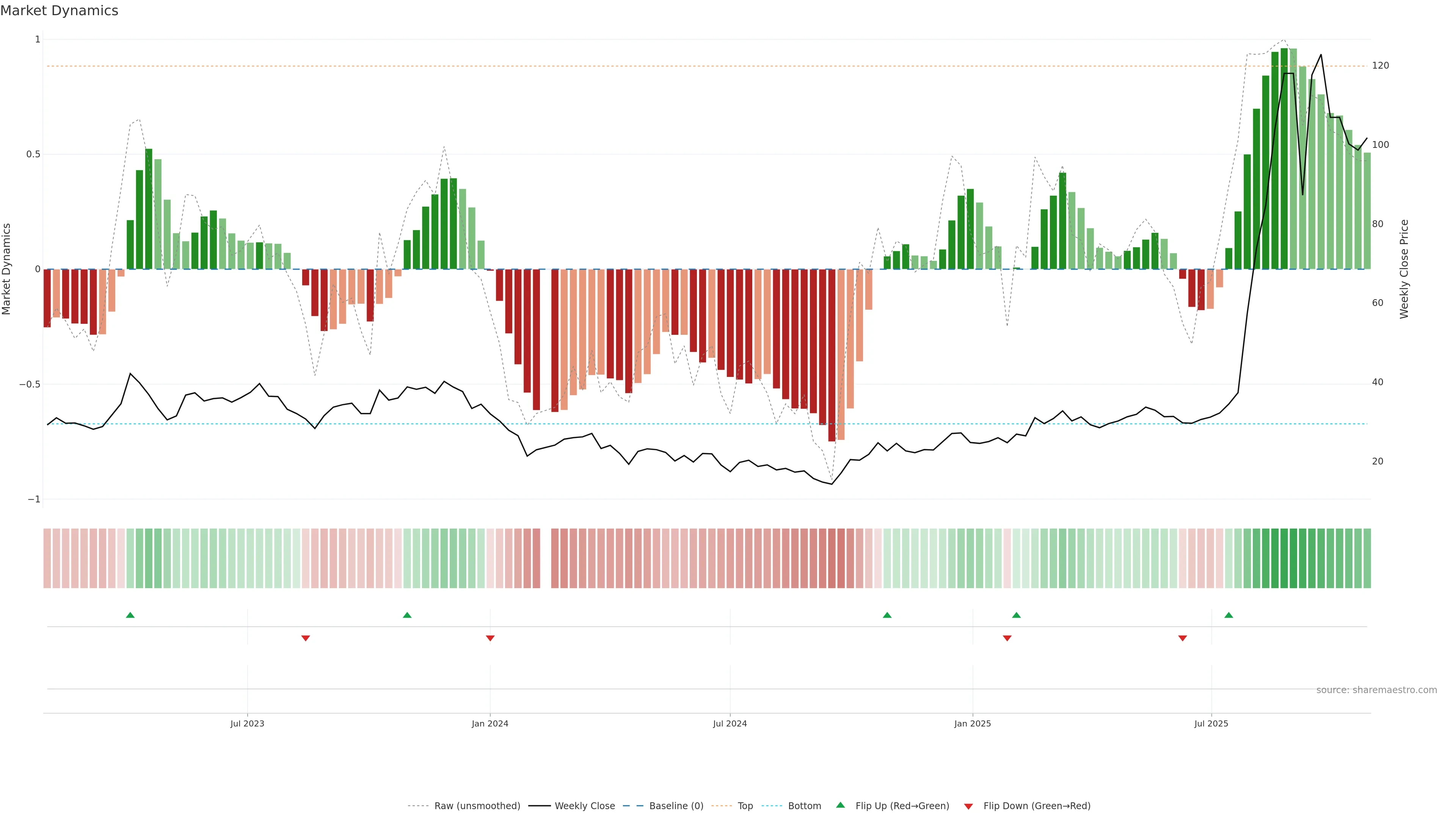Toggle the Weekly Close legend series
This screenshot has height=819, width=1456.
coord(584,806)
